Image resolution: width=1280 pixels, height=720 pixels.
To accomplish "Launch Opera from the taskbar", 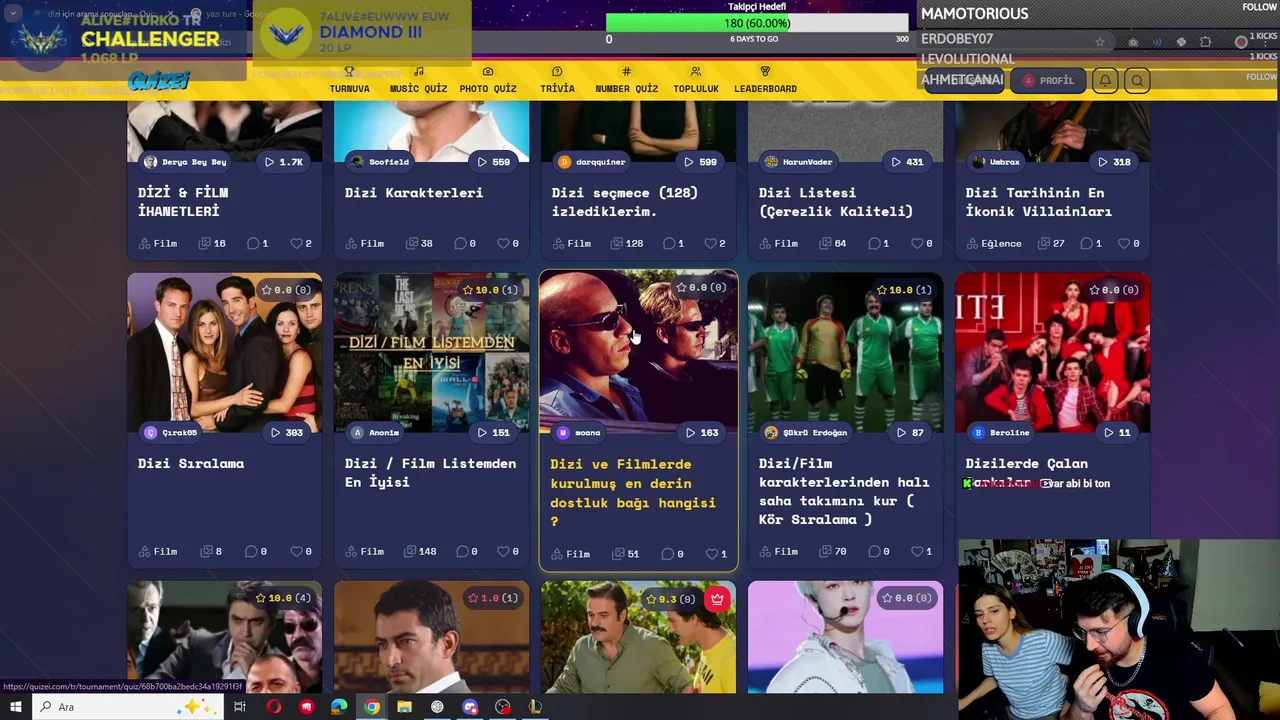I will click(274, 707).
